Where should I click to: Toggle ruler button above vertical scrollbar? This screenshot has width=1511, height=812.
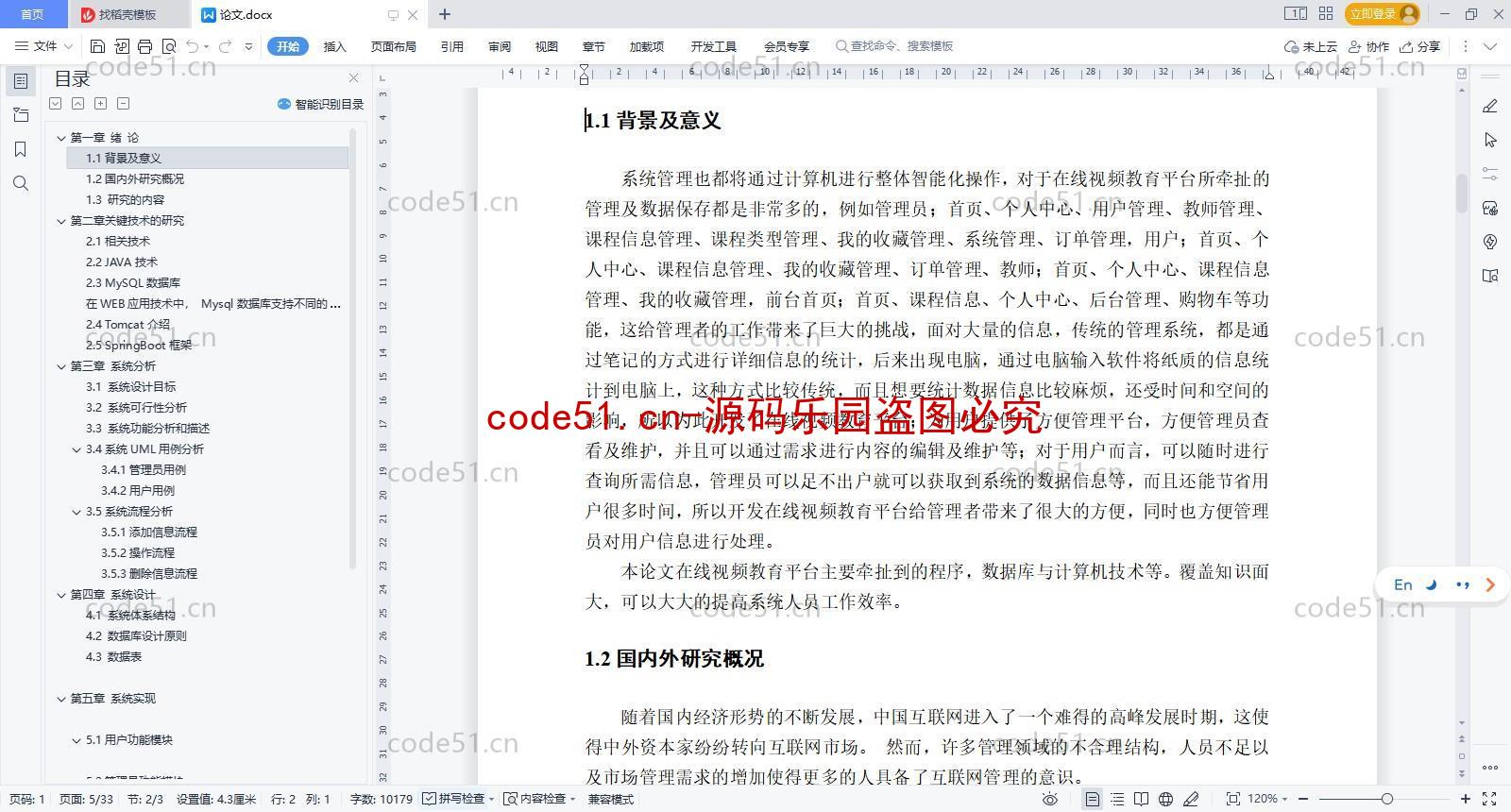point(1462,74)
